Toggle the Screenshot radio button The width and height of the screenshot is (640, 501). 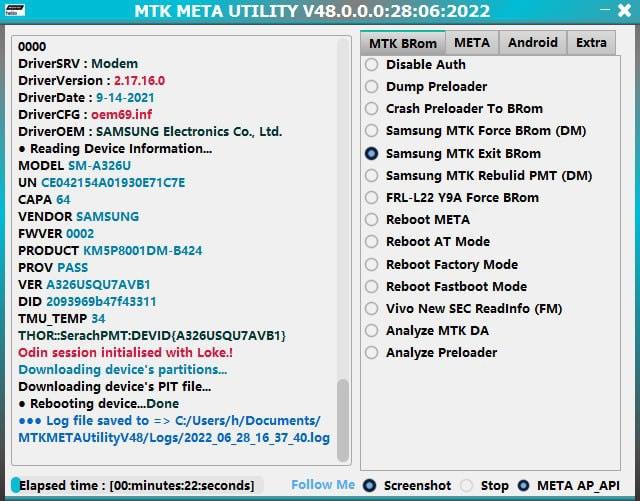coord(370,485)
